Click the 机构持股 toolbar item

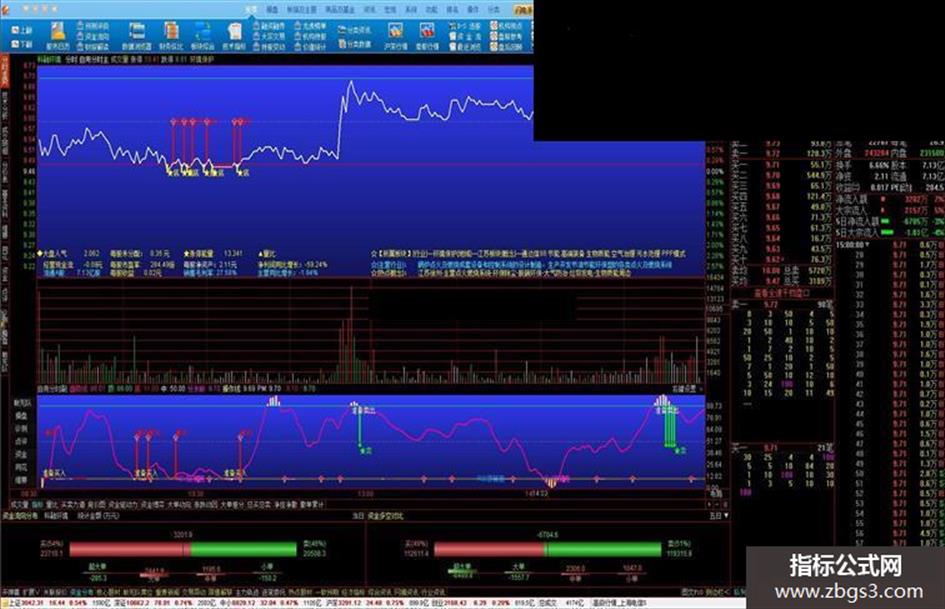(x=310, y=36)
